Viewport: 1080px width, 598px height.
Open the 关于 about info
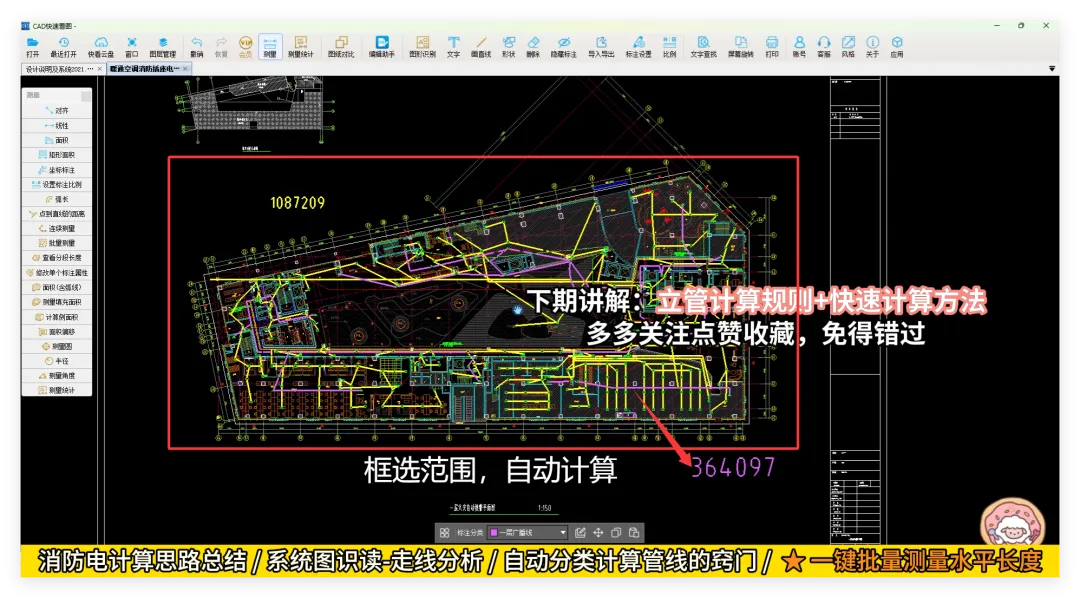pyautogui.click(x=872, y=47)
